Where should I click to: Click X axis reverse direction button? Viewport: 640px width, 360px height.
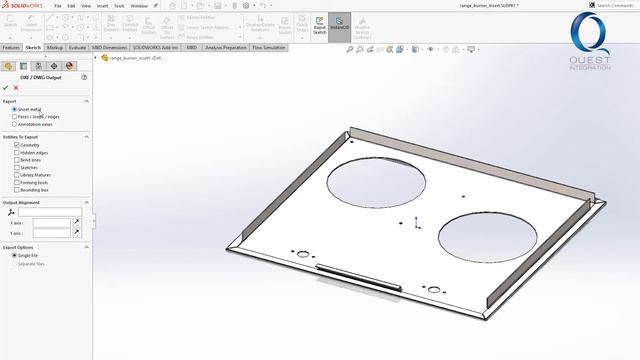76,222
